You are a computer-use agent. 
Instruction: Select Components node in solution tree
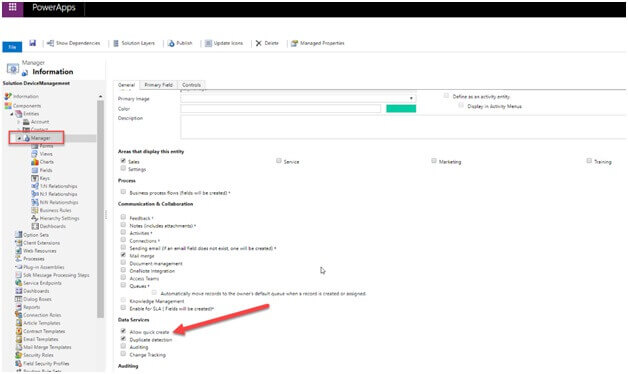(x=27, y=106)
